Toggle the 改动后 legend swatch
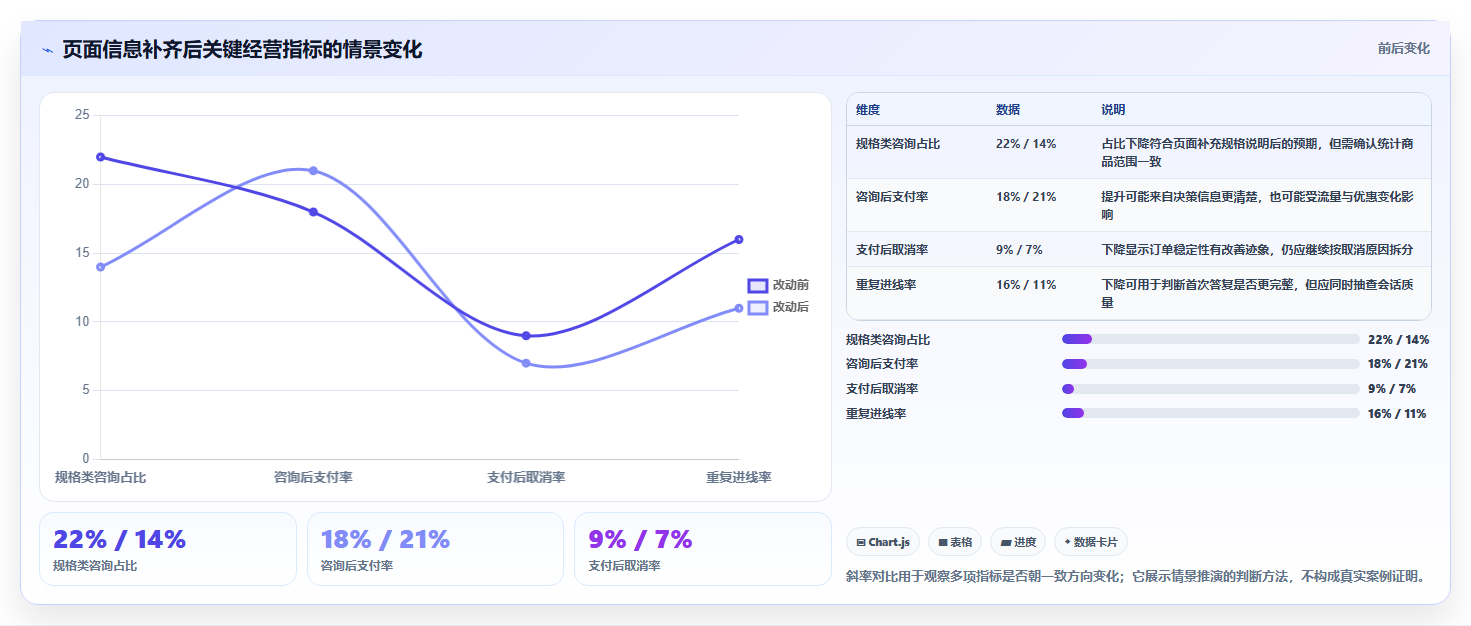 click(x=758, y=307)
